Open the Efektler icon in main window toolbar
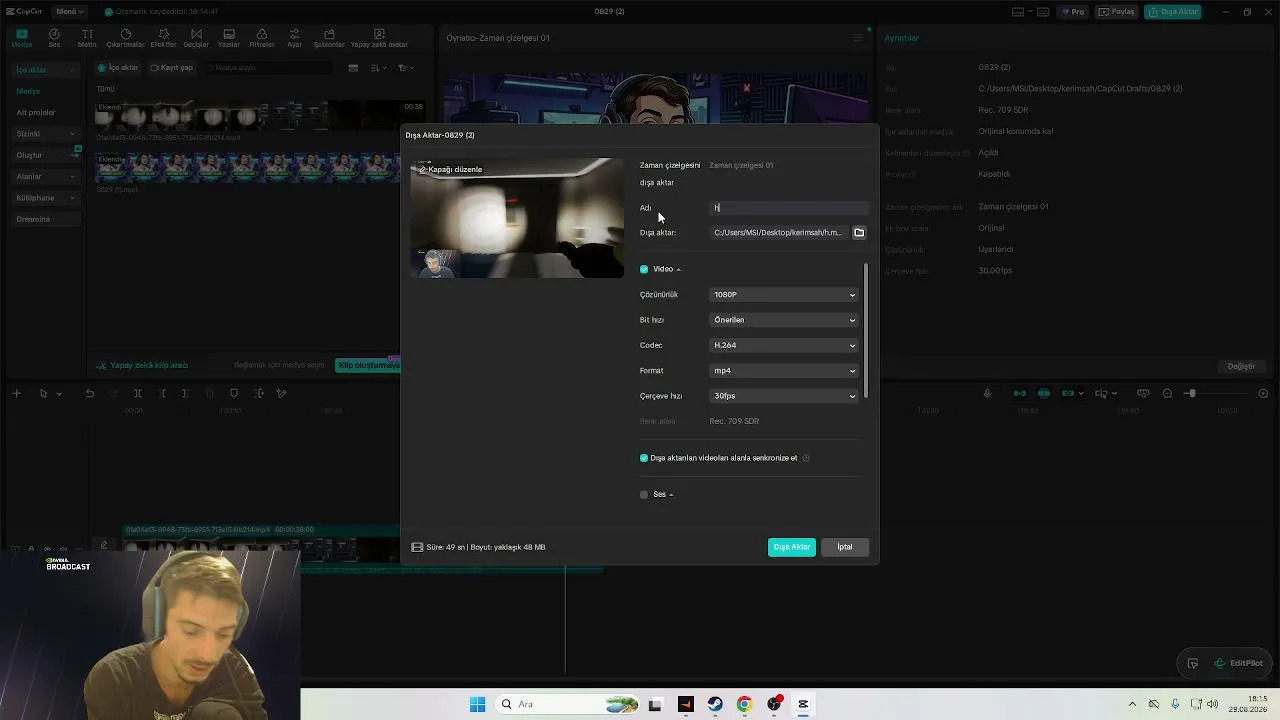The width and height of the screenshot is (1280, 720). point(163,38)
